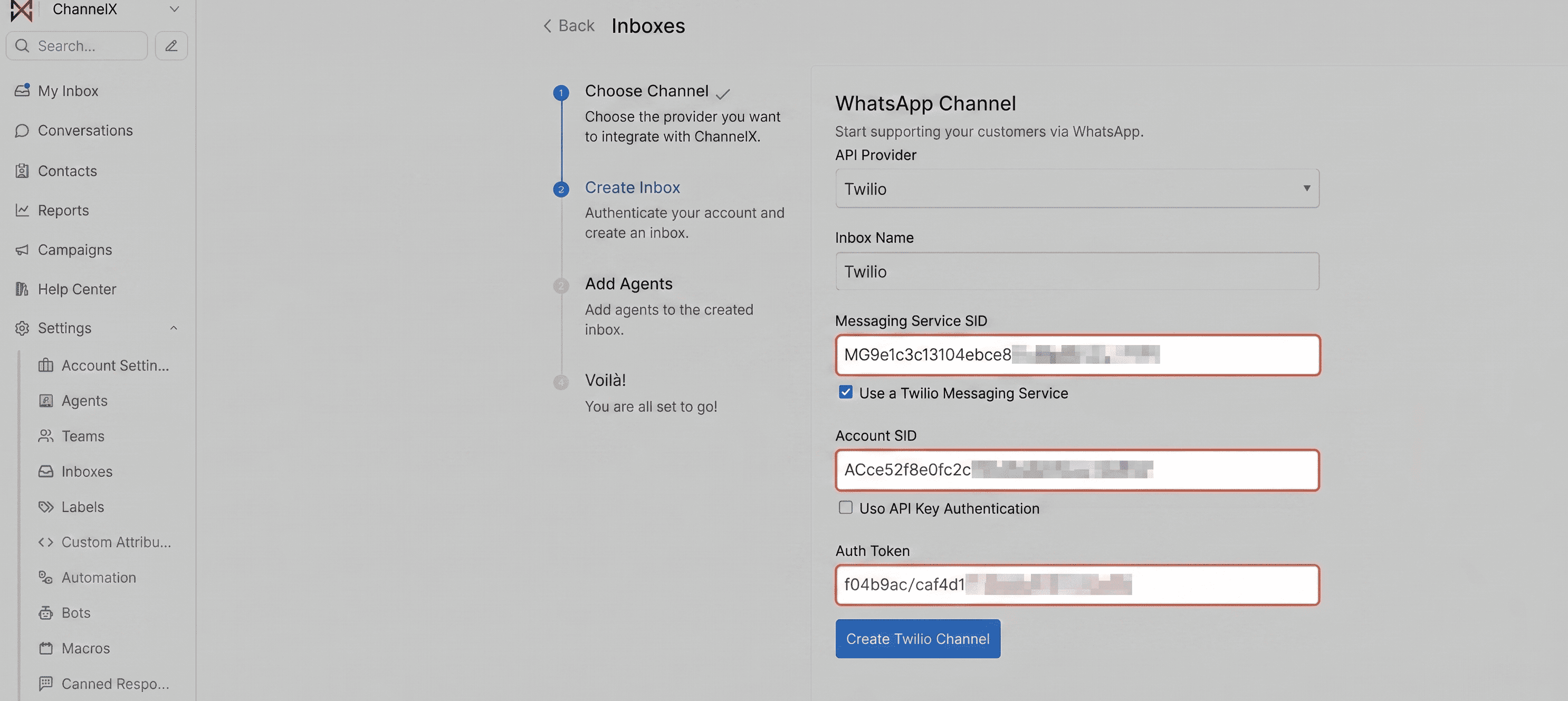Click the Create Inbox step title
This screenshot has height=701, width=1568.
click(x=633, y=187)
